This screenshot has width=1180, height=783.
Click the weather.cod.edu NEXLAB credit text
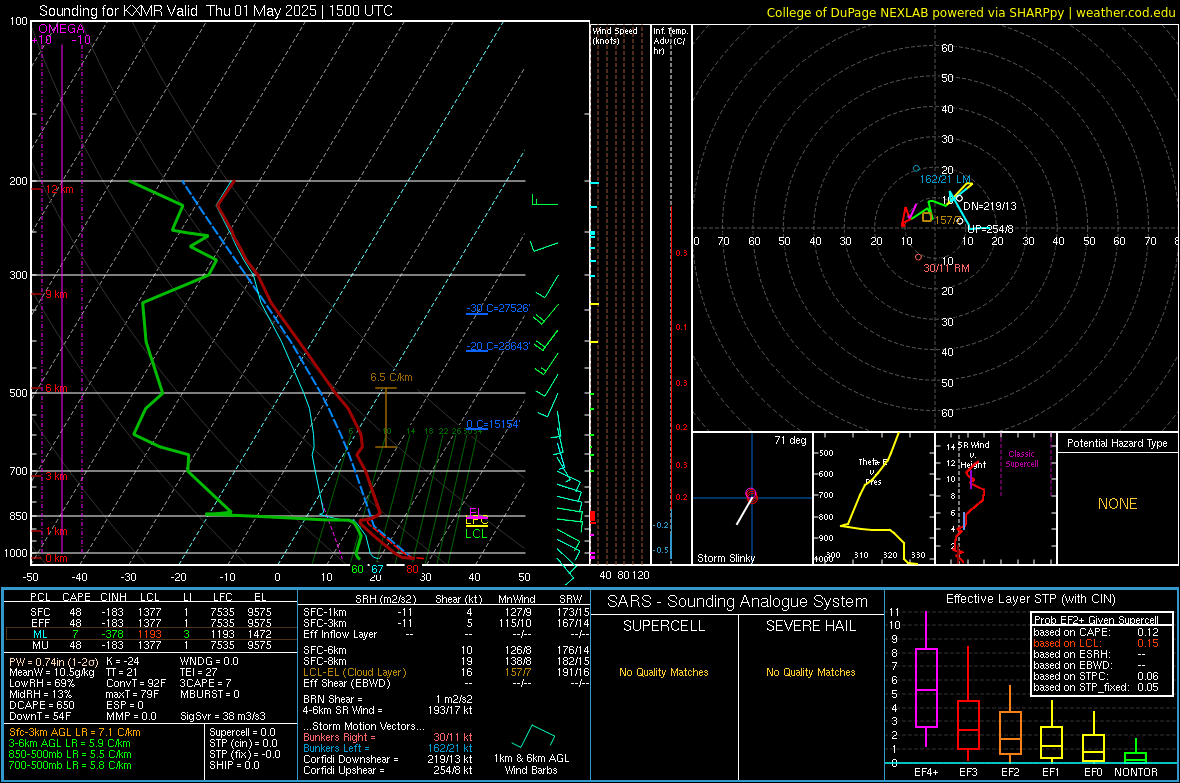970,12
